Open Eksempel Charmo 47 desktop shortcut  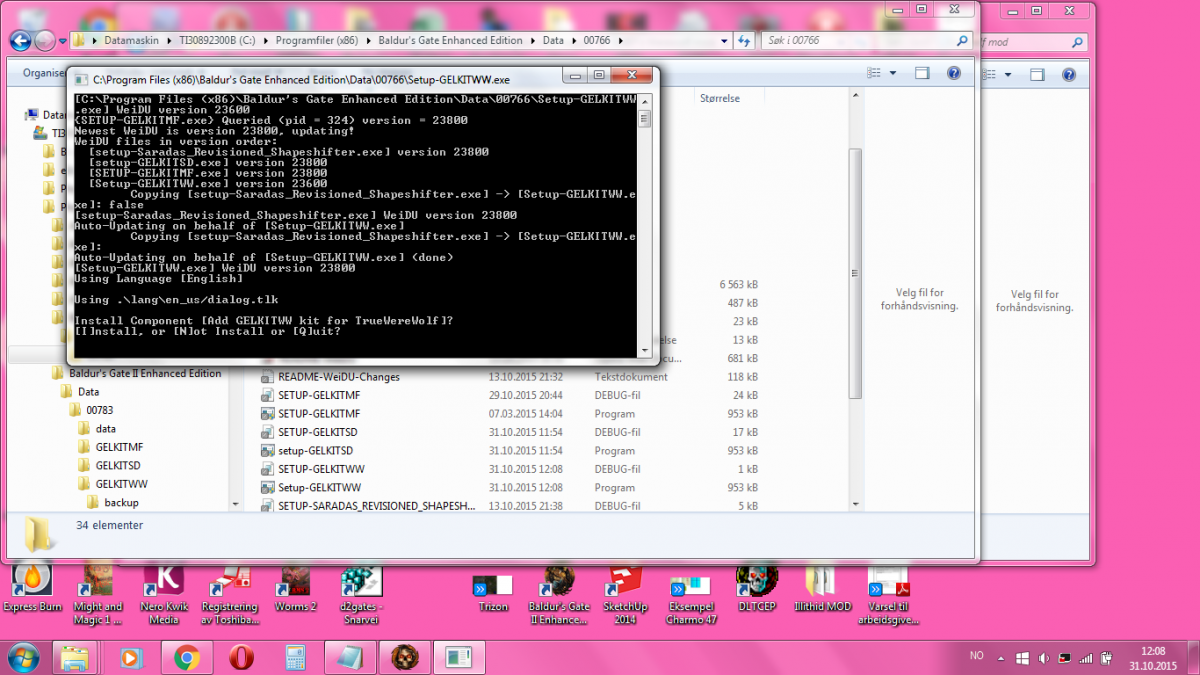[692, 595]
